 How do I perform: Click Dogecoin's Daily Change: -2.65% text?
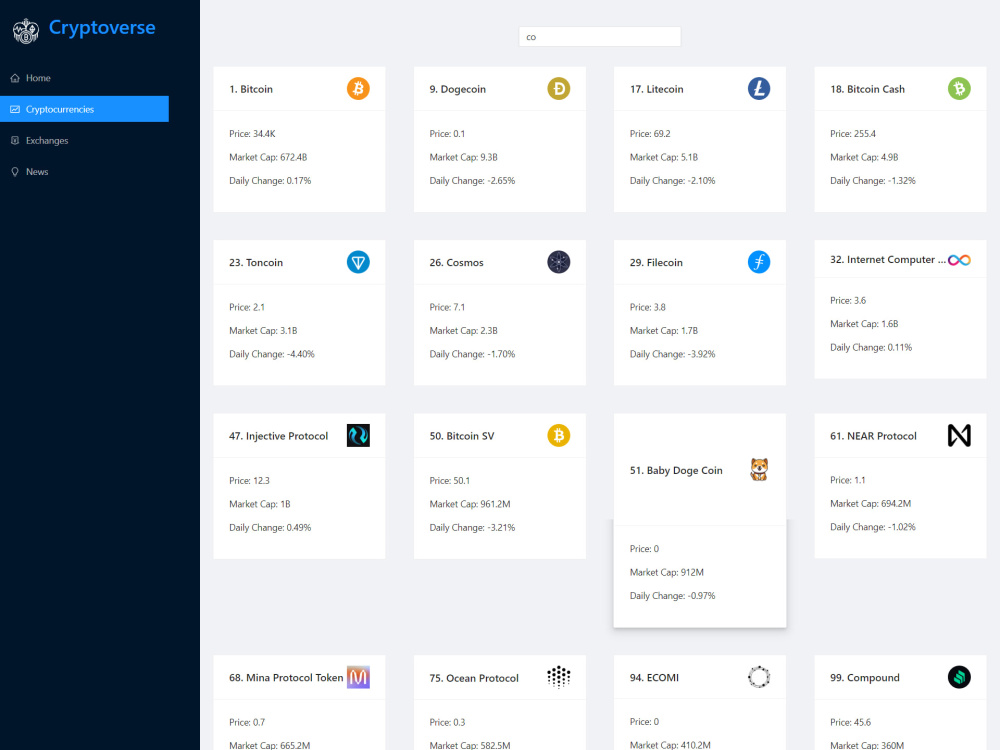tap(472, 181)
